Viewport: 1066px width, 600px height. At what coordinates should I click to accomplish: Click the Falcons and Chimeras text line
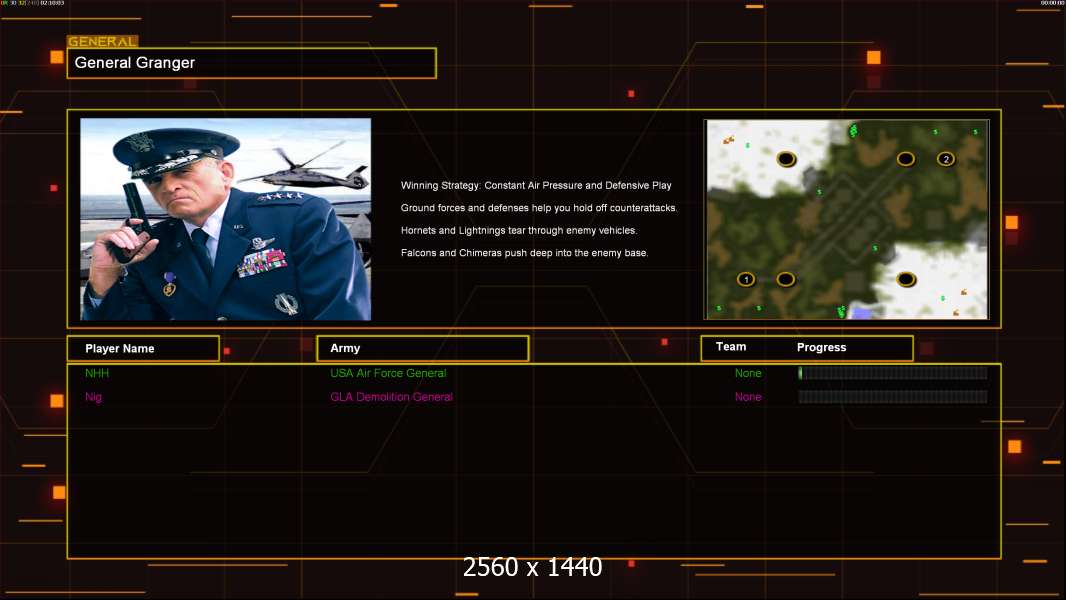524,253
